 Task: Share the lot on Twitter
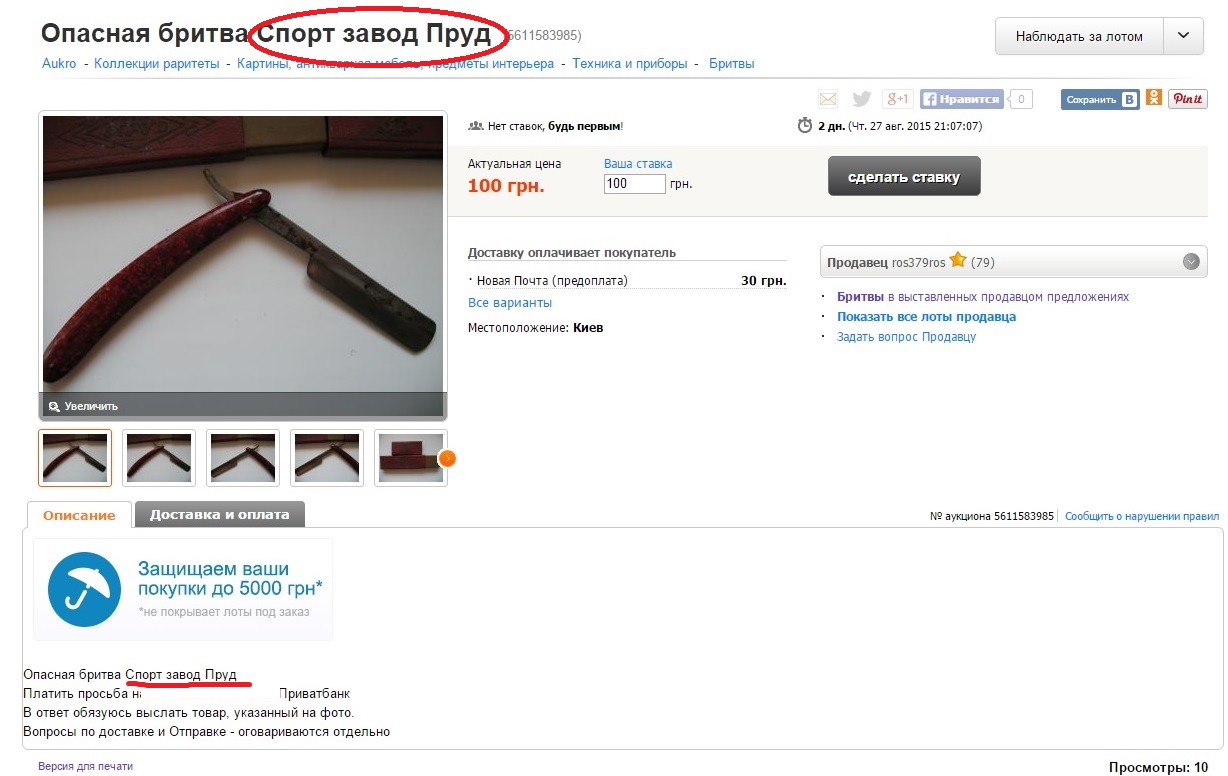point(861,99)
